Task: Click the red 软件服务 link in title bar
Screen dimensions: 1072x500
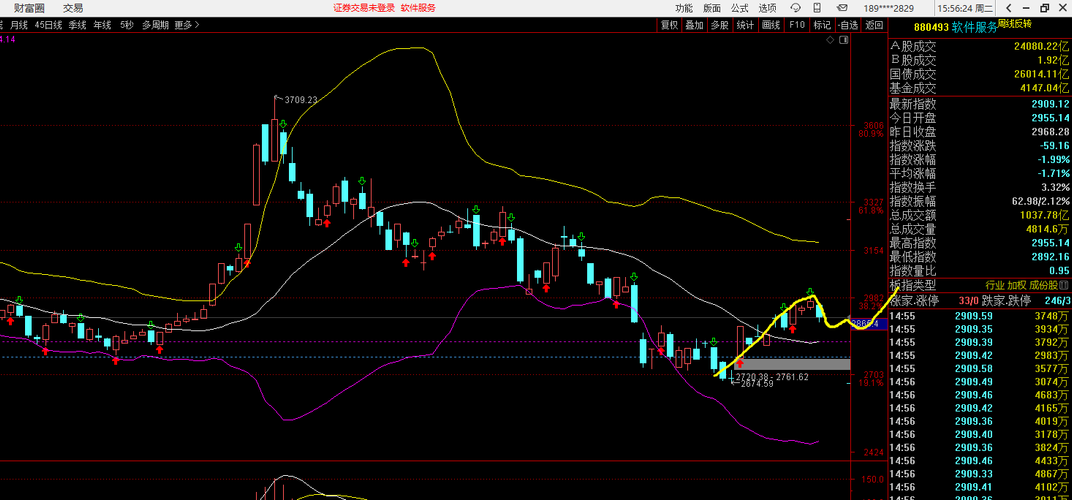Action: point(418,8)
